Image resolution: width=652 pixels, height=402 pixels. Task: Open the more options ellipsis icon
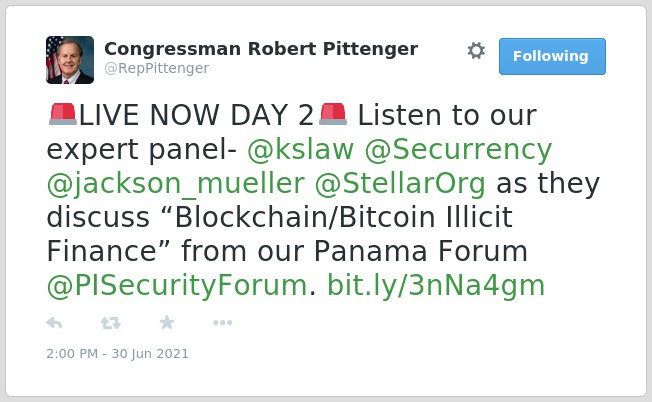click(222, 323)
